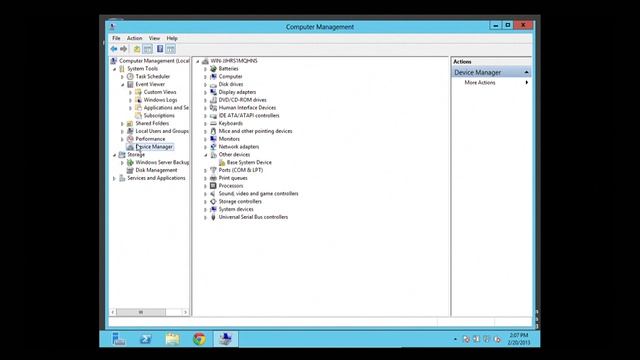Collapse the Event Viewer node
The image size is (640, 360).
click(122, 84)
